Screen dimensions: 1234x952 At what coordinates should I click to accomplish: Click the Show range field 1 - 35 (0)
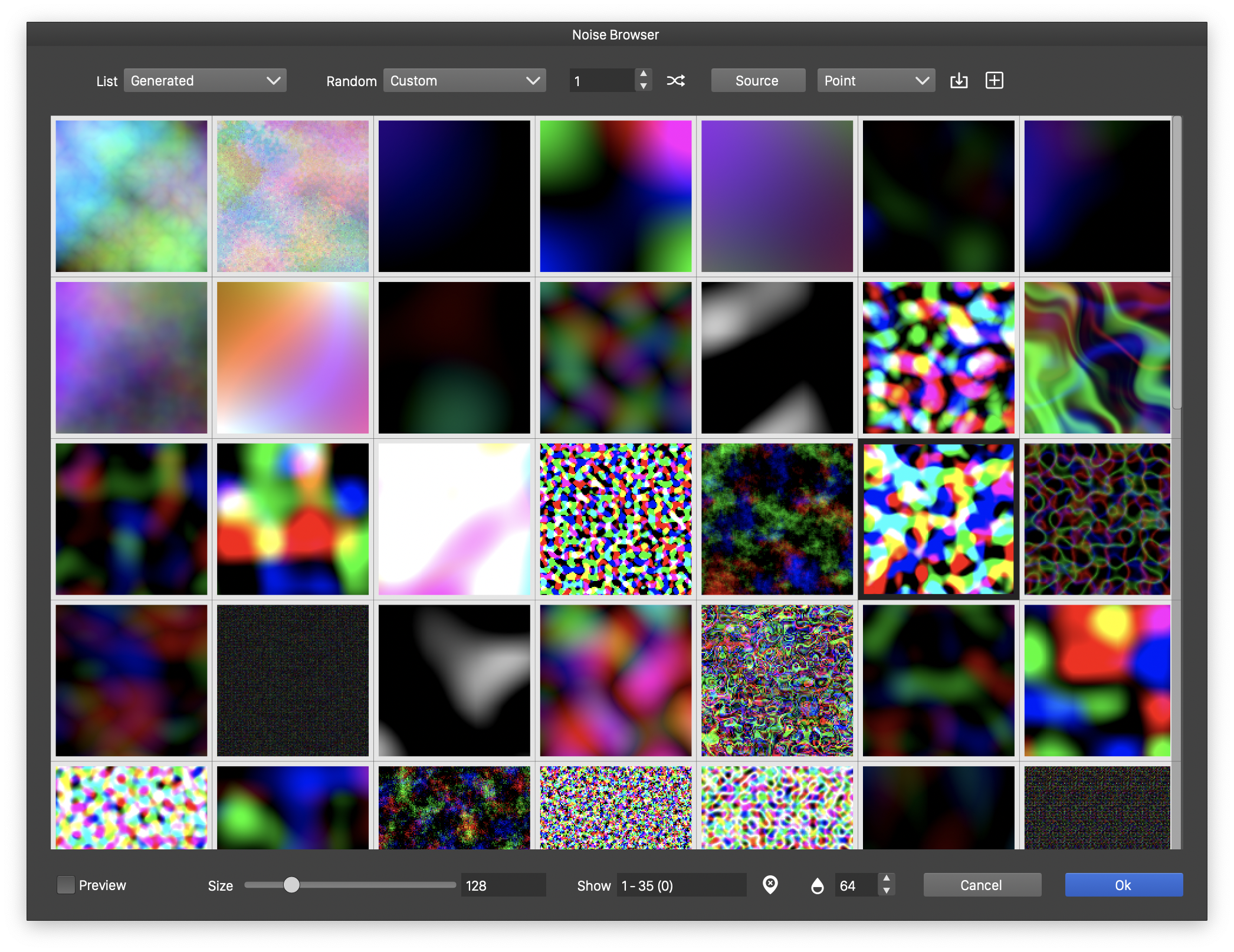[x=681, y=885]
